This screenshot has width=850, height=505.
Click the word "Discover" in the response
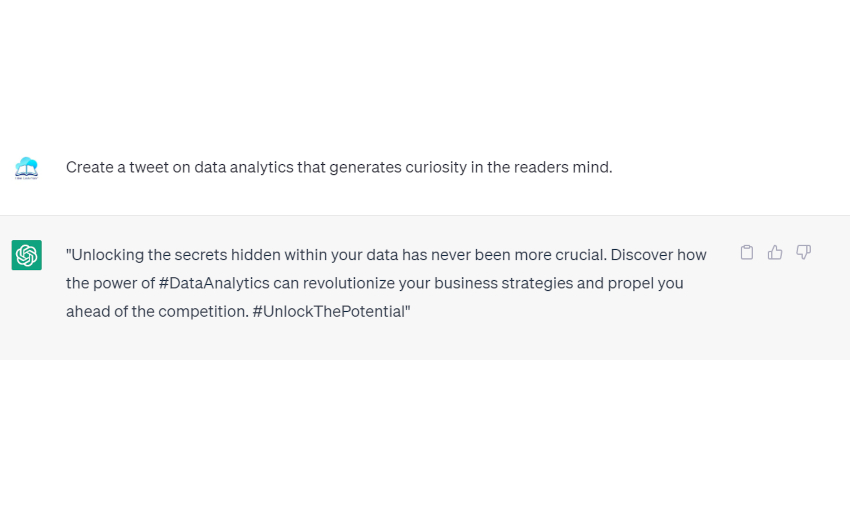(x=641, y=255)
